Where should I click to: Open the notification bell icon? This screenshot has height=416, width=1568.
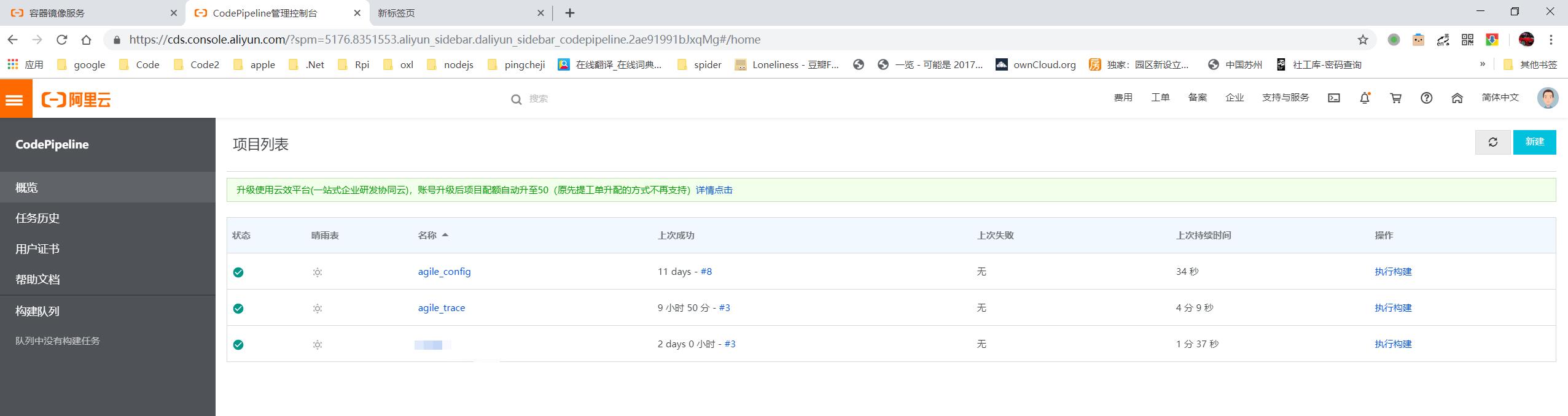tap(1365, 98)
